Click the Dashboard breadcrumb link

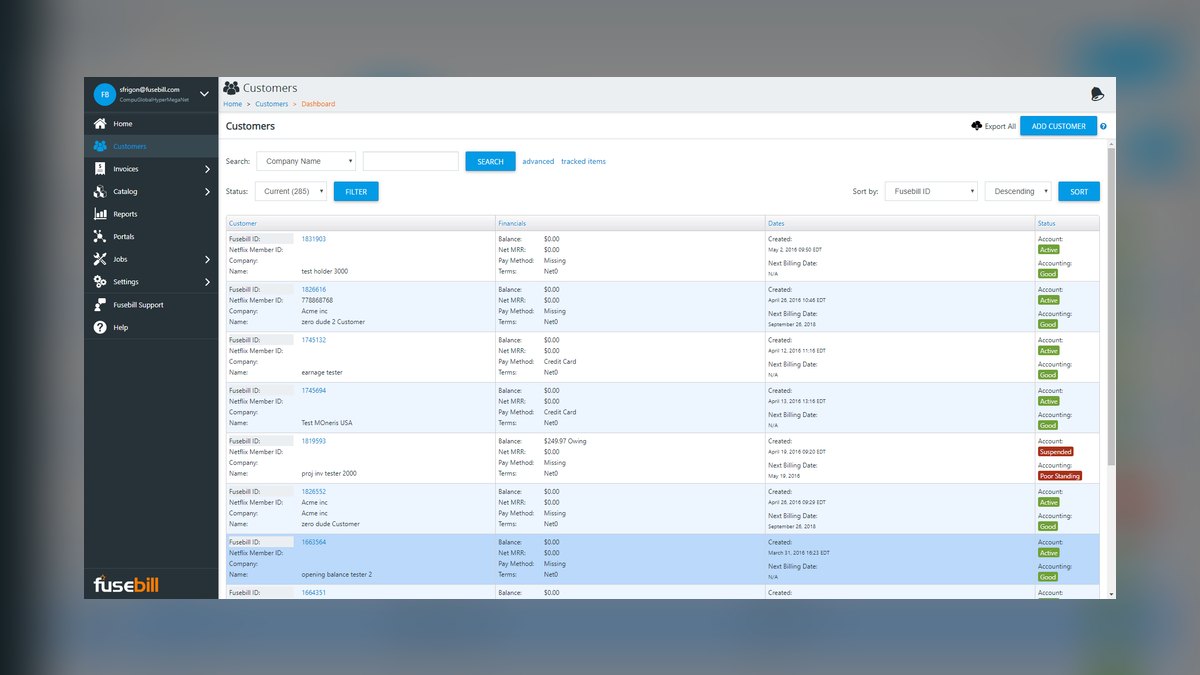318,104
